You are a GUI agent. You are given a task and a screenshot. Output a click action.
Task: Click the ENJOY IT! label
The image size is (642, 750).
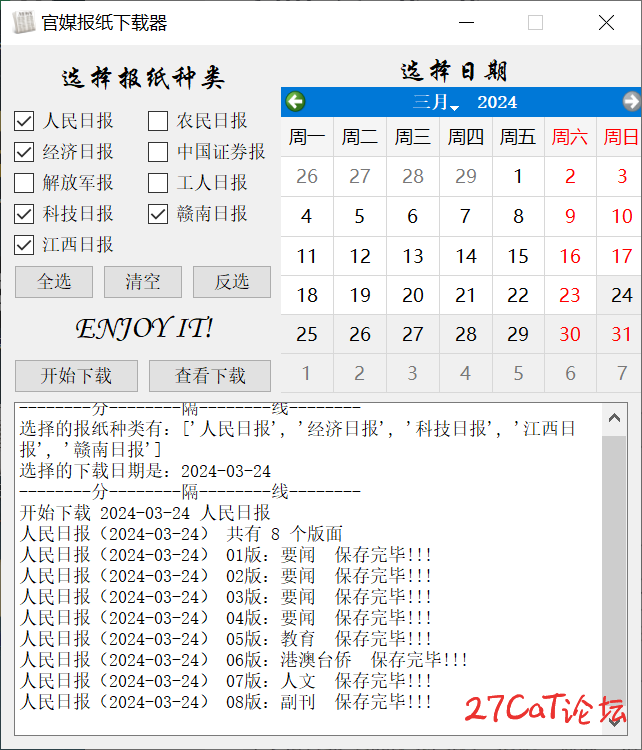click(x=144, y=329)
